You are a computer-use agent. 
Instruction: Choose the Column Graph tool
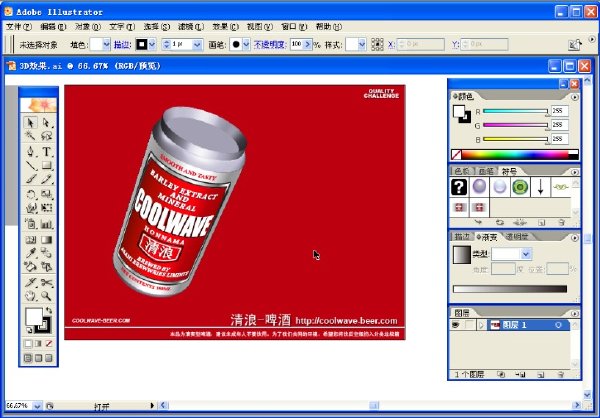pyautogui.click(x=46, y=224)
